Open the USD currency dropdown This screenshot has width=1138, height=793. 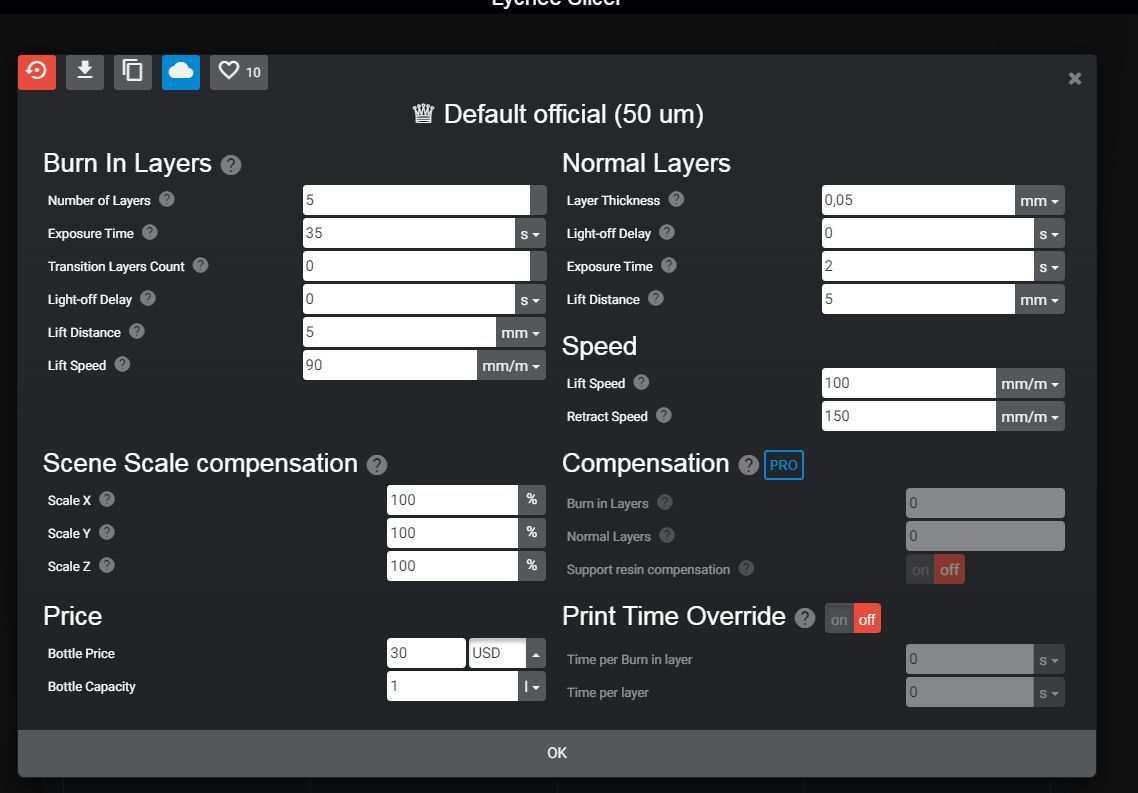tap(536, 653)
